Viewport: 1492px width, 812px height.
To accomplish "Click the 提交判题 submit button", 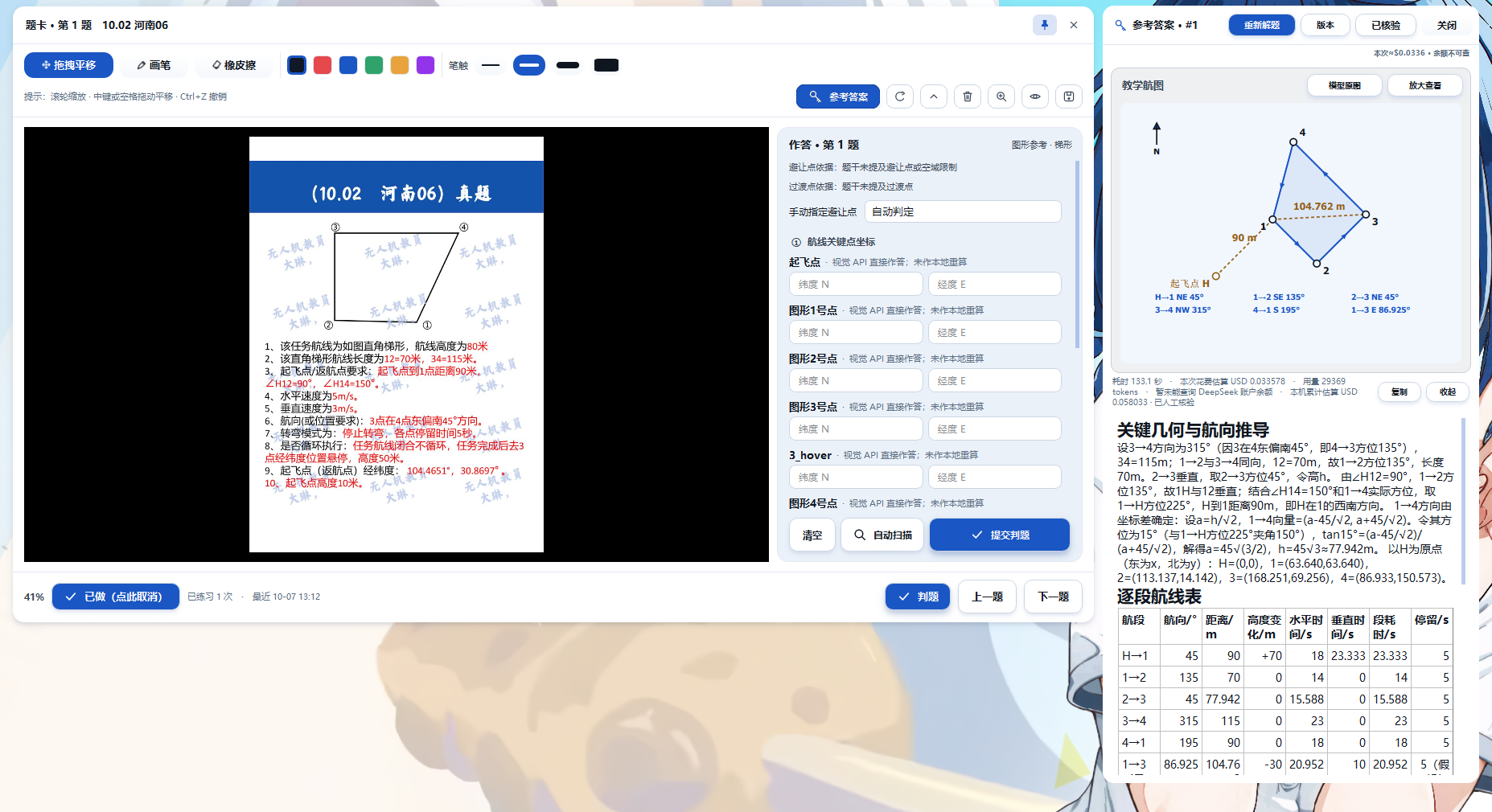I will [x=1000, y=535].
